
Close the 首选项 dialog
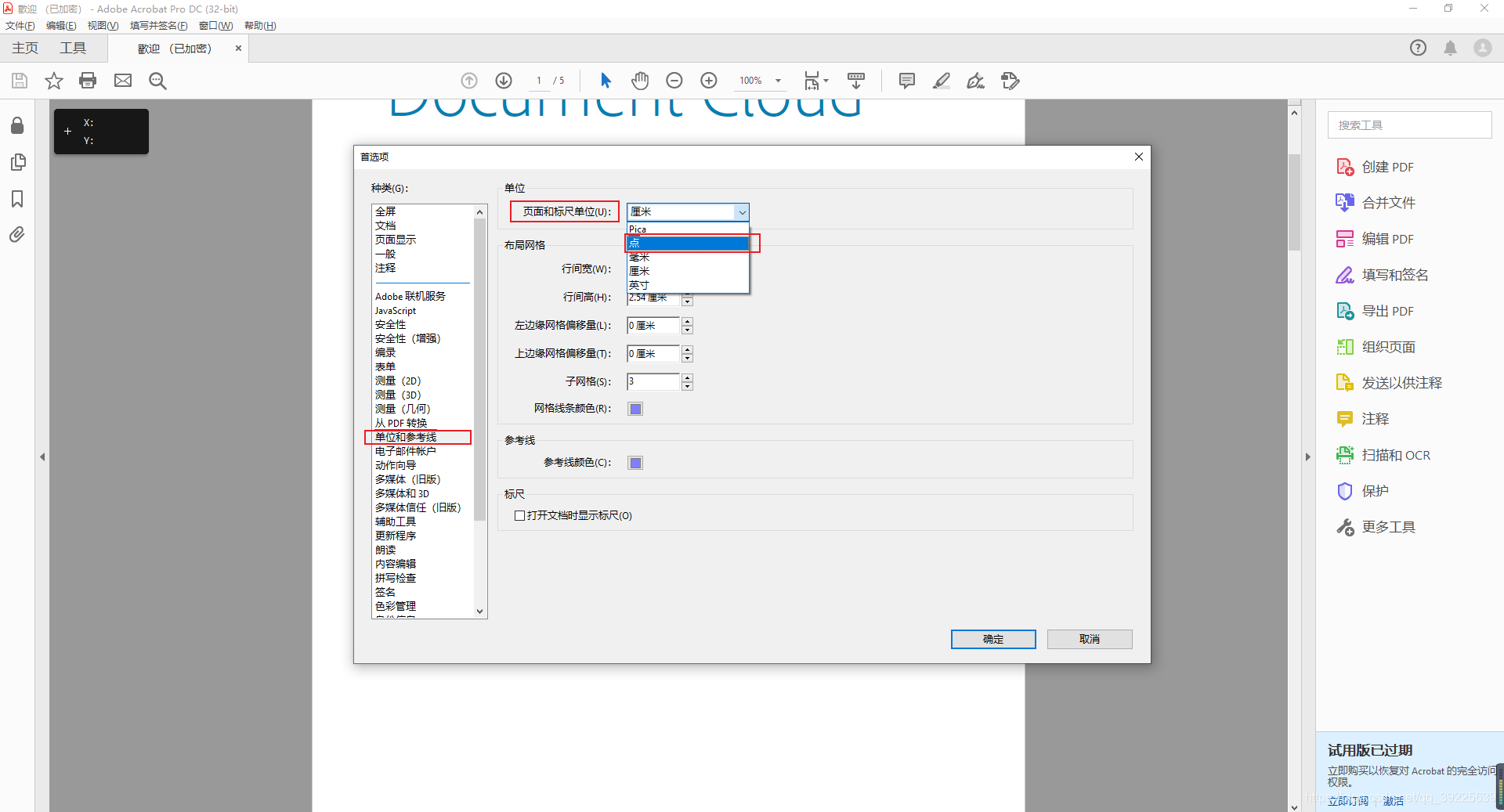click(1139, 157)
